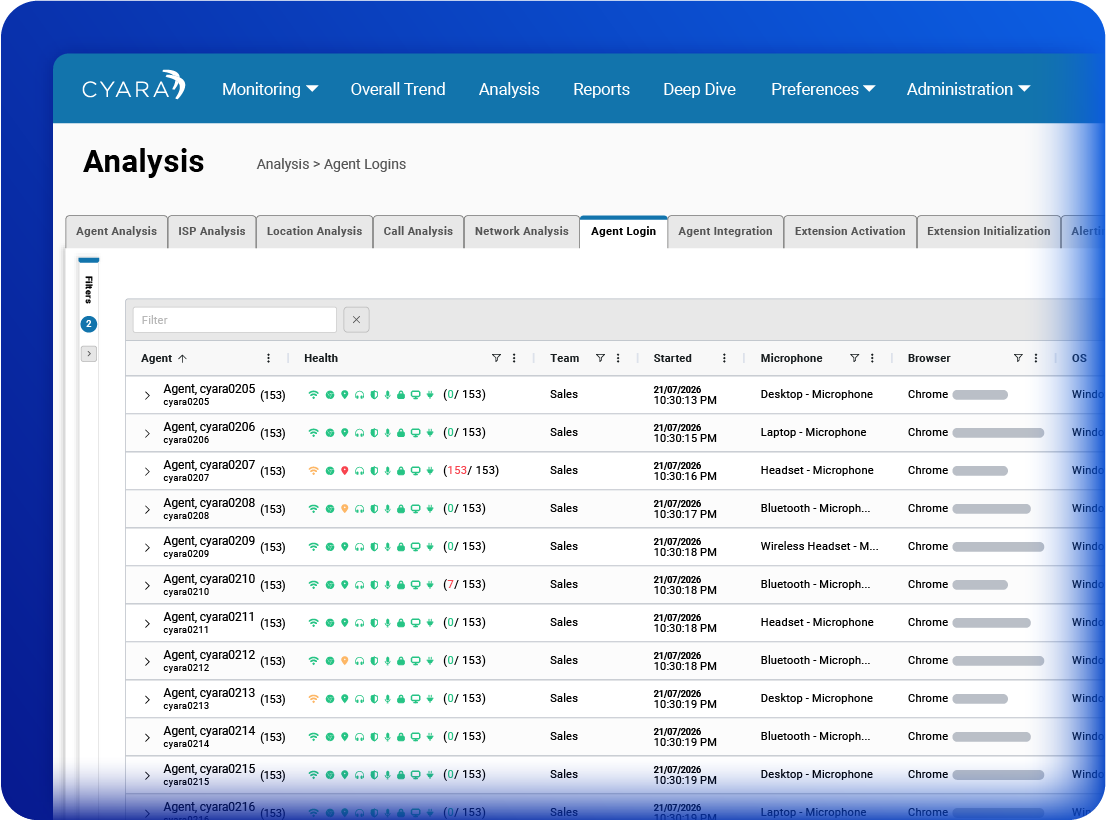Open the Deep Dive nav item

point(699,89)
